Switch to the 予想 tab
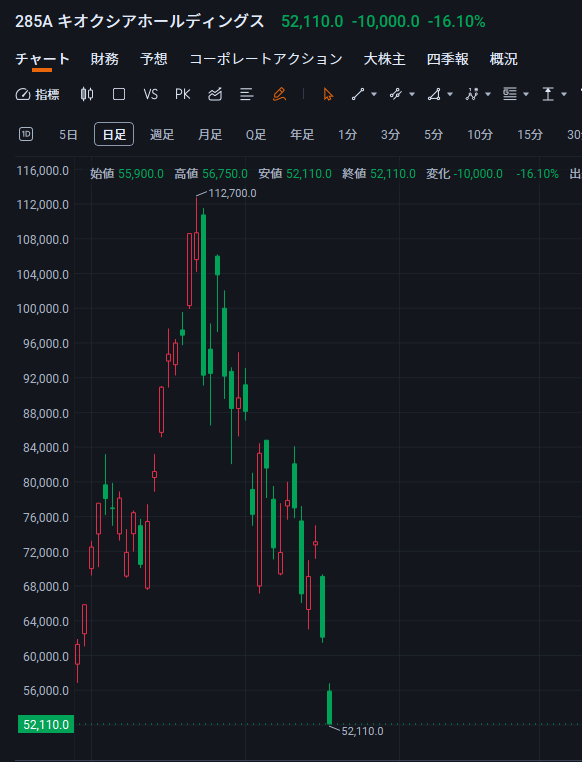 pyautogui.click(x=154, y=59)
